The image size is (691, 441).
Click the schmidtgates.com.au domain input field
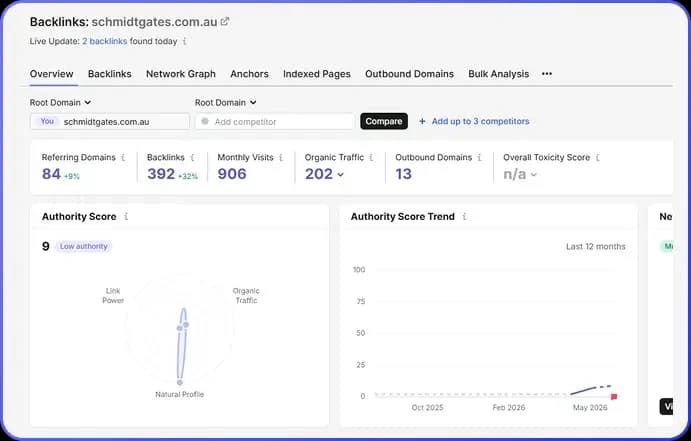(110, 122)
